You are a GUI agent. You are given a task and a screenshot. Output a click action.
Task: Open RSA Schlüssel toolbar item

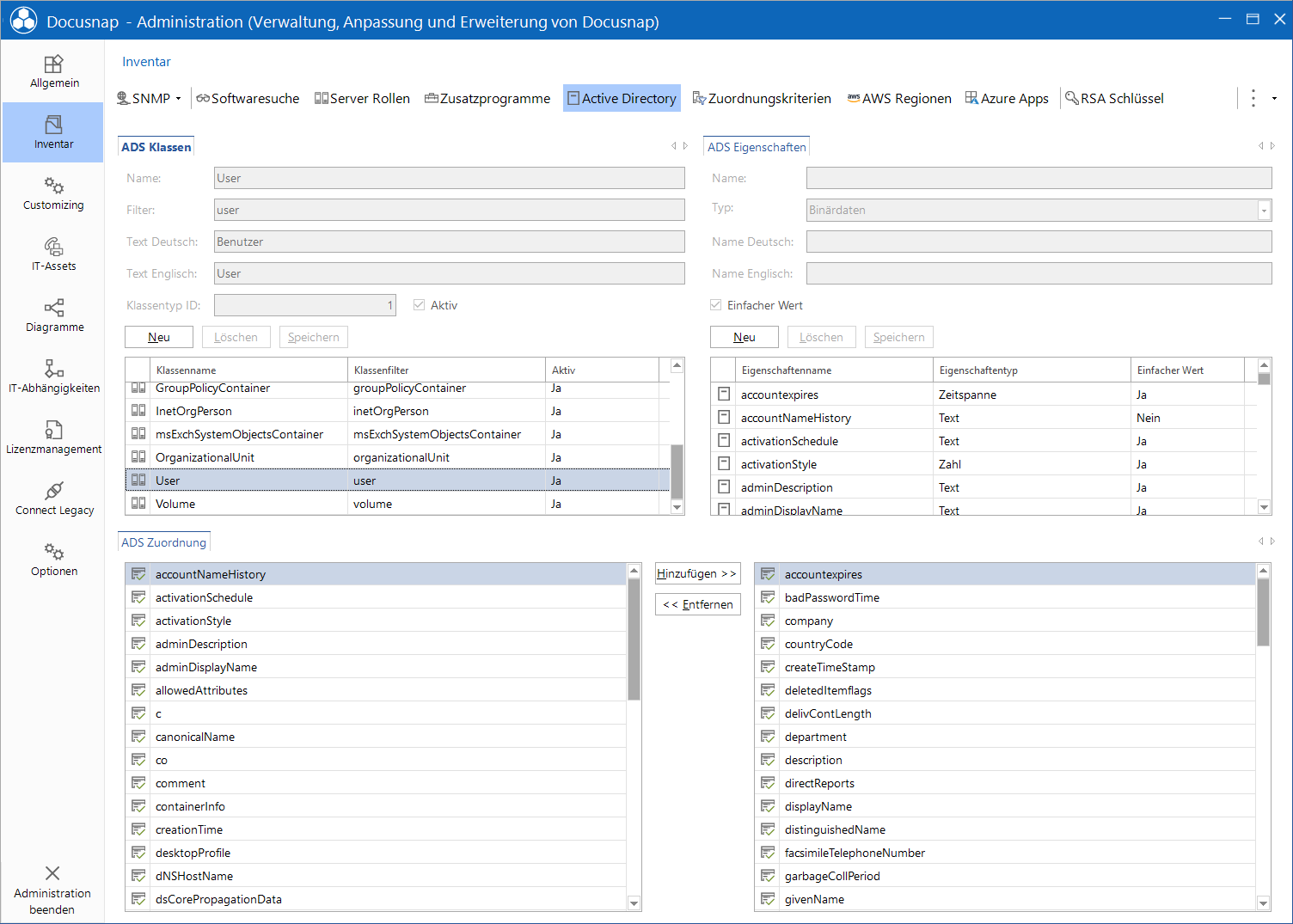(1114, 98)
